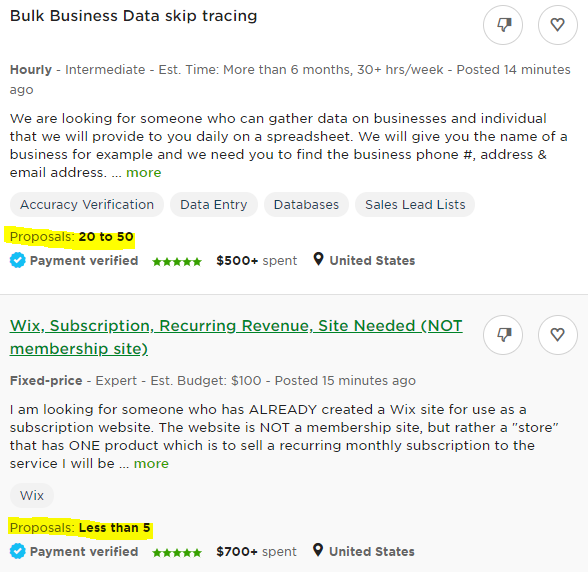Viewport: 588px width, 572px height.
Task: Click five-star rating on first job
Action: tap(177, 261)
